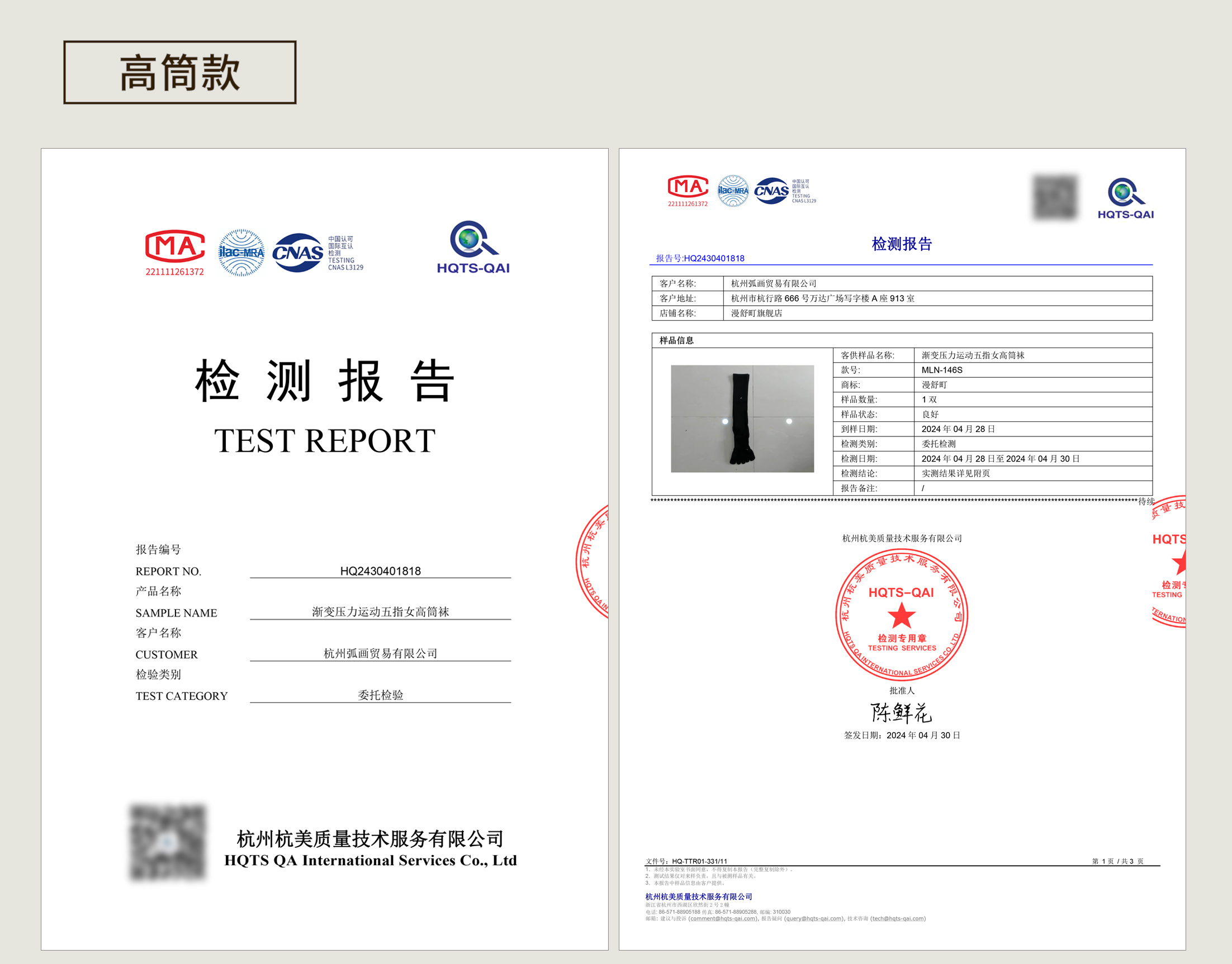
Task: Click the handwritten approver signature 陈鲜花
Action: pyautogui.click(x=901, y=713)
